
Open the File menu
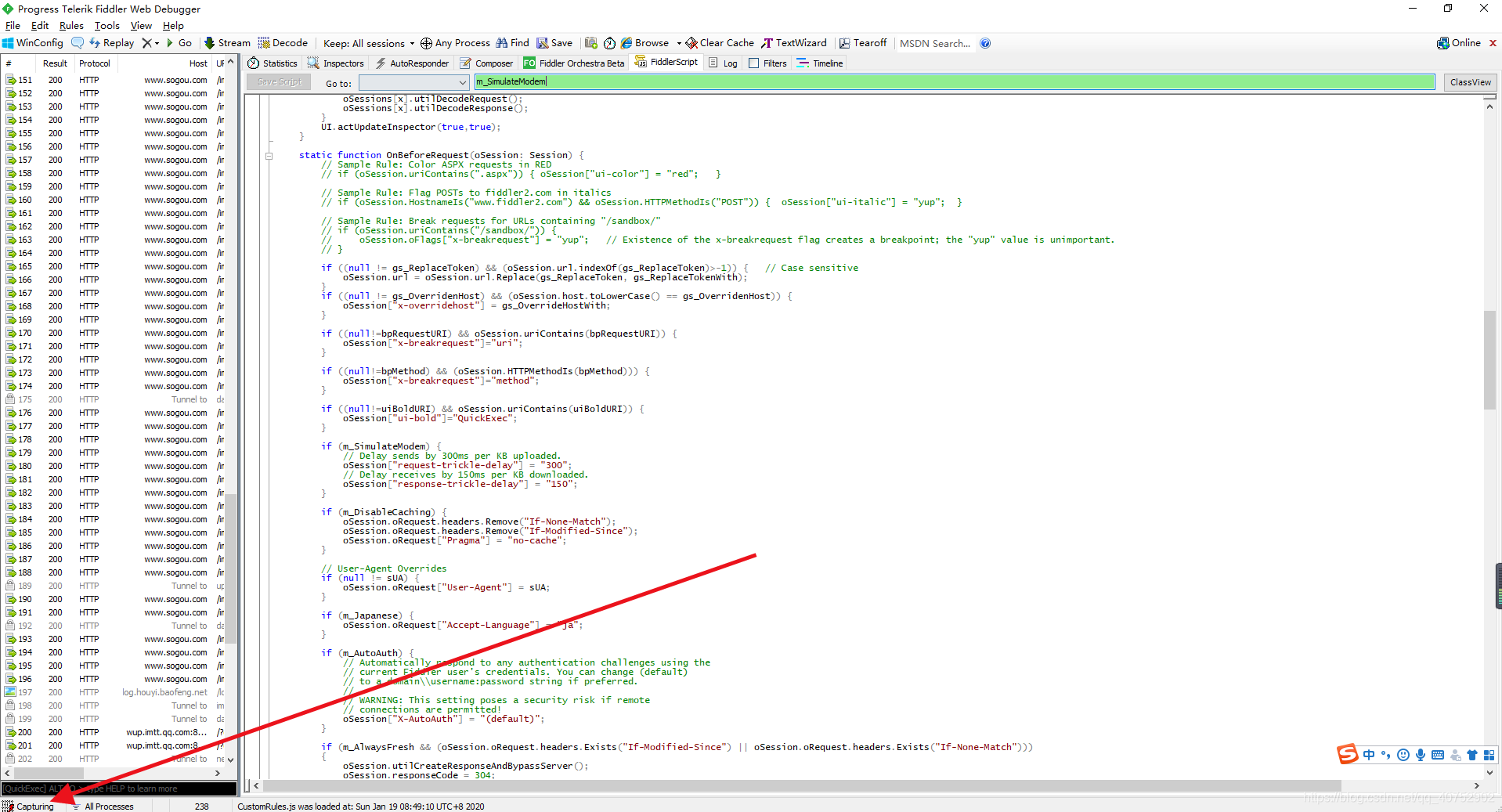[13, 26]
